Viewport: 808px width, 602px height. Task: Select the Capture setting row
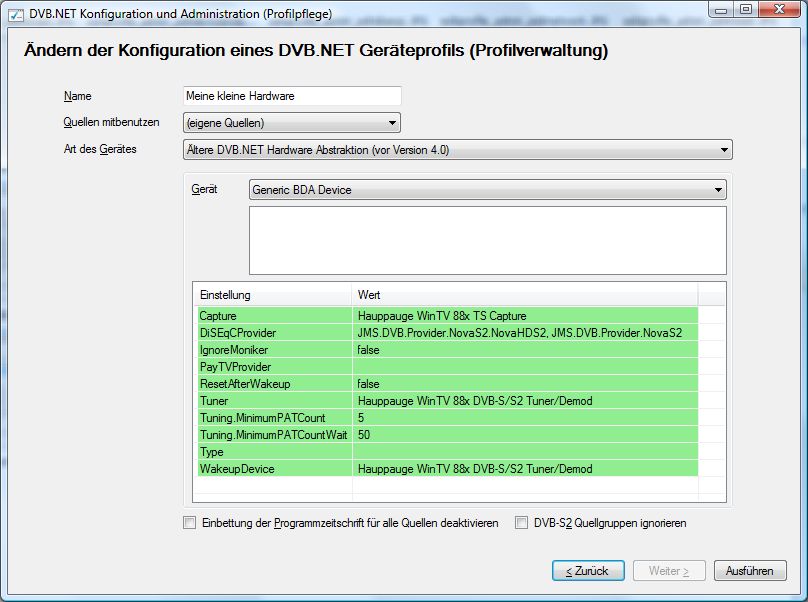click(274, 316)
